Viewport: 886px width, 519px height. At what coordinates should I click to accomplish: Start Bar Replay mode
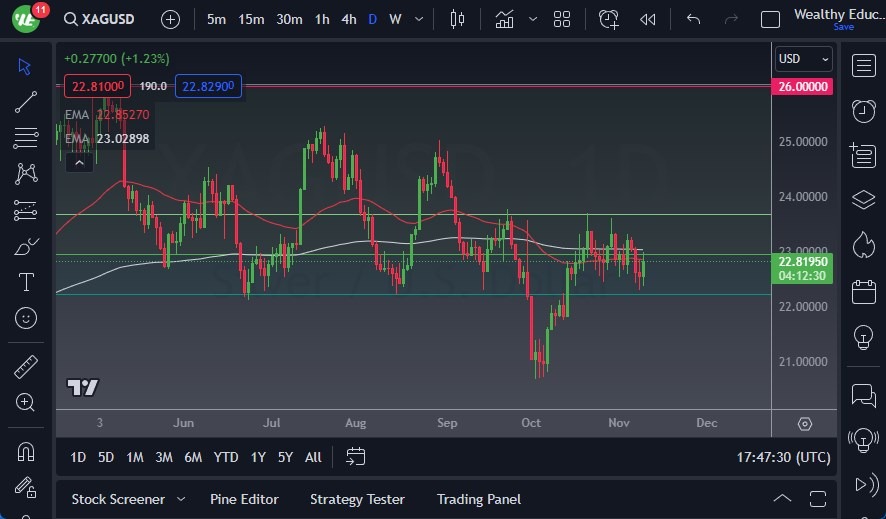[648, 19]
